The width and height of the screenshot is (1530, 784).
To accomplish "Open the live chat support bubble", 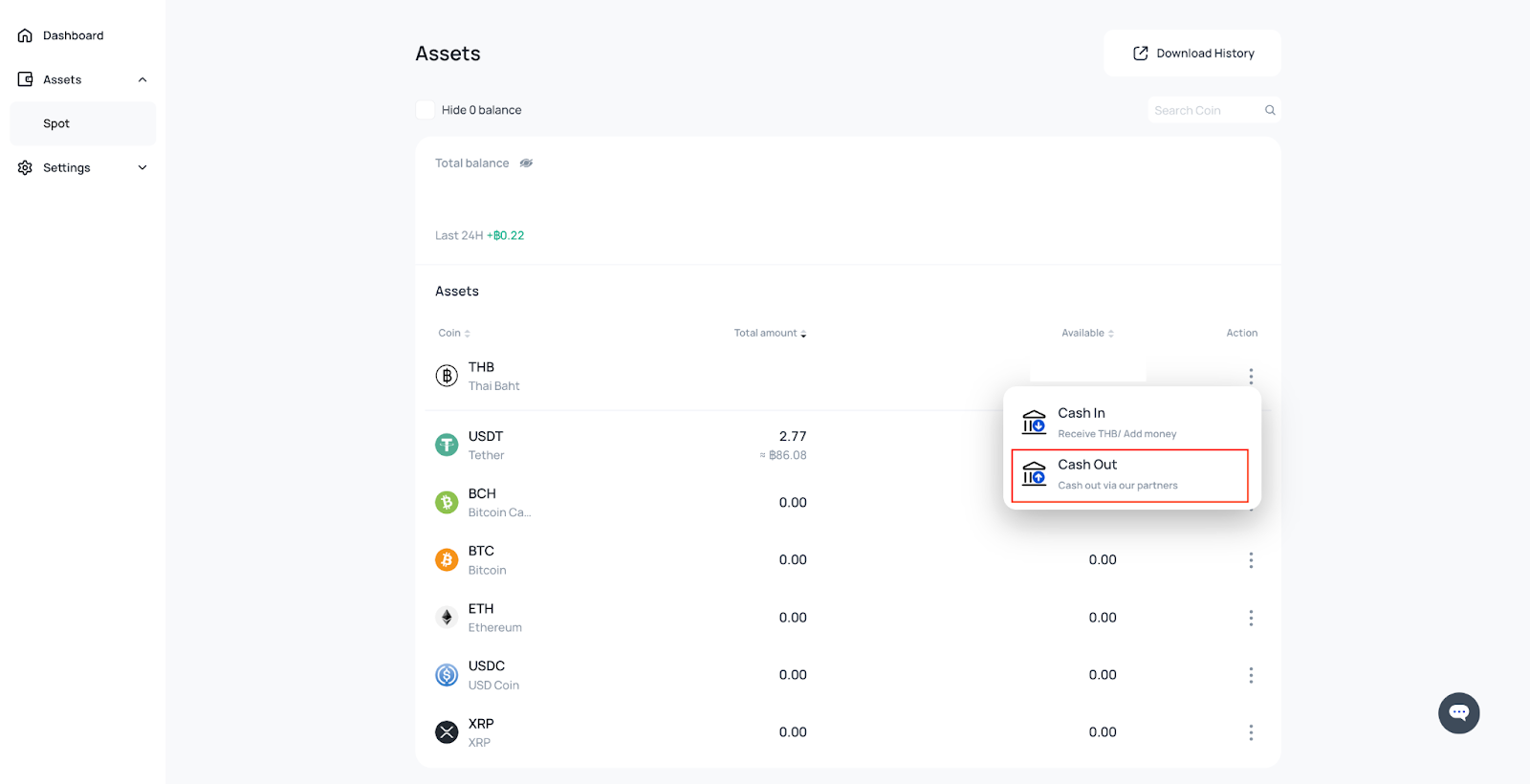I will click(1458, 713).
